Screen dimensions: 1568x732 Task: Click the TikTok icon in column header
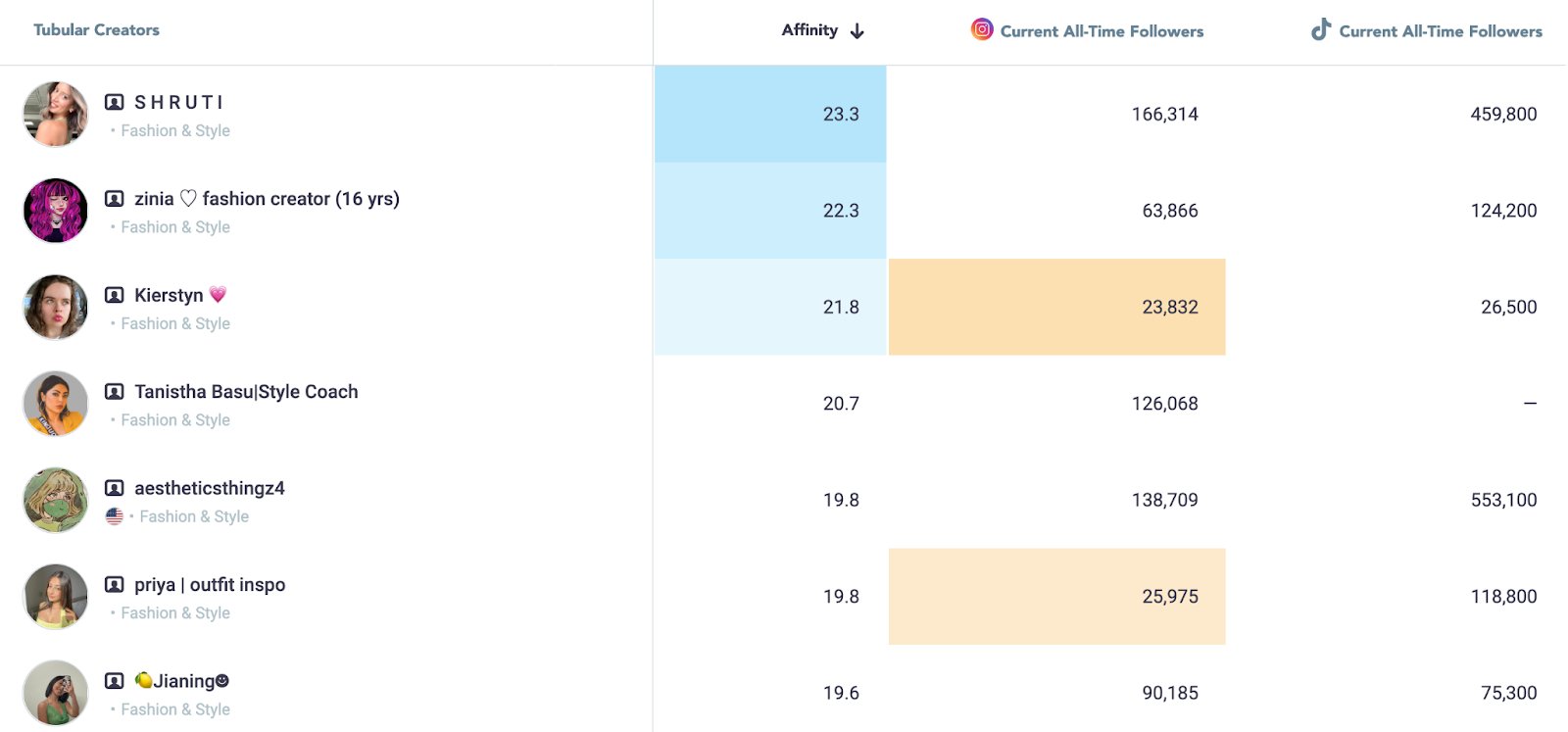(1321, 29)
